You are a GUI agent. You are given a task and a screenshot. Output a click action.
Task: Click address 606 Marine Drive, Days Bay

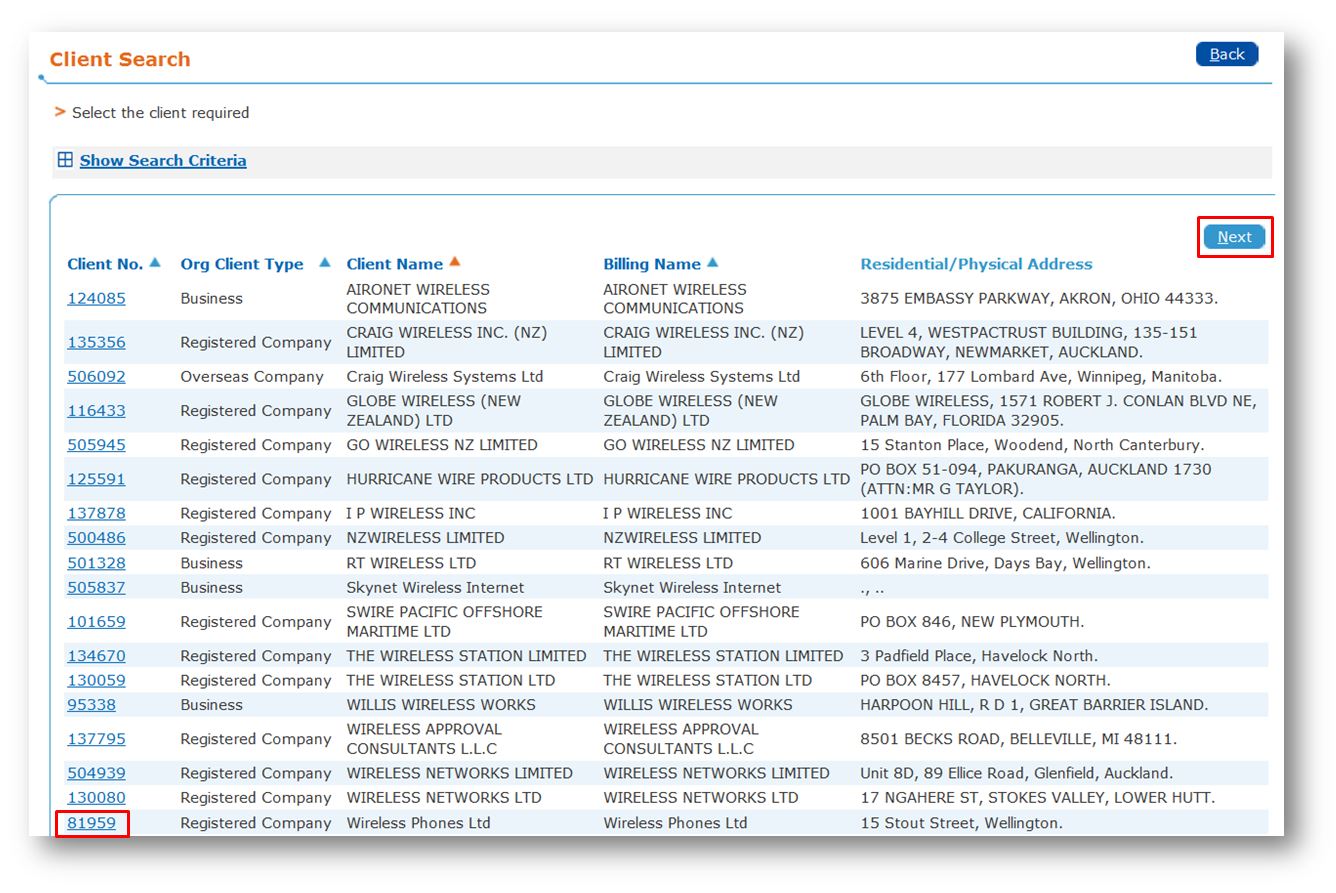click(1005, 563)
